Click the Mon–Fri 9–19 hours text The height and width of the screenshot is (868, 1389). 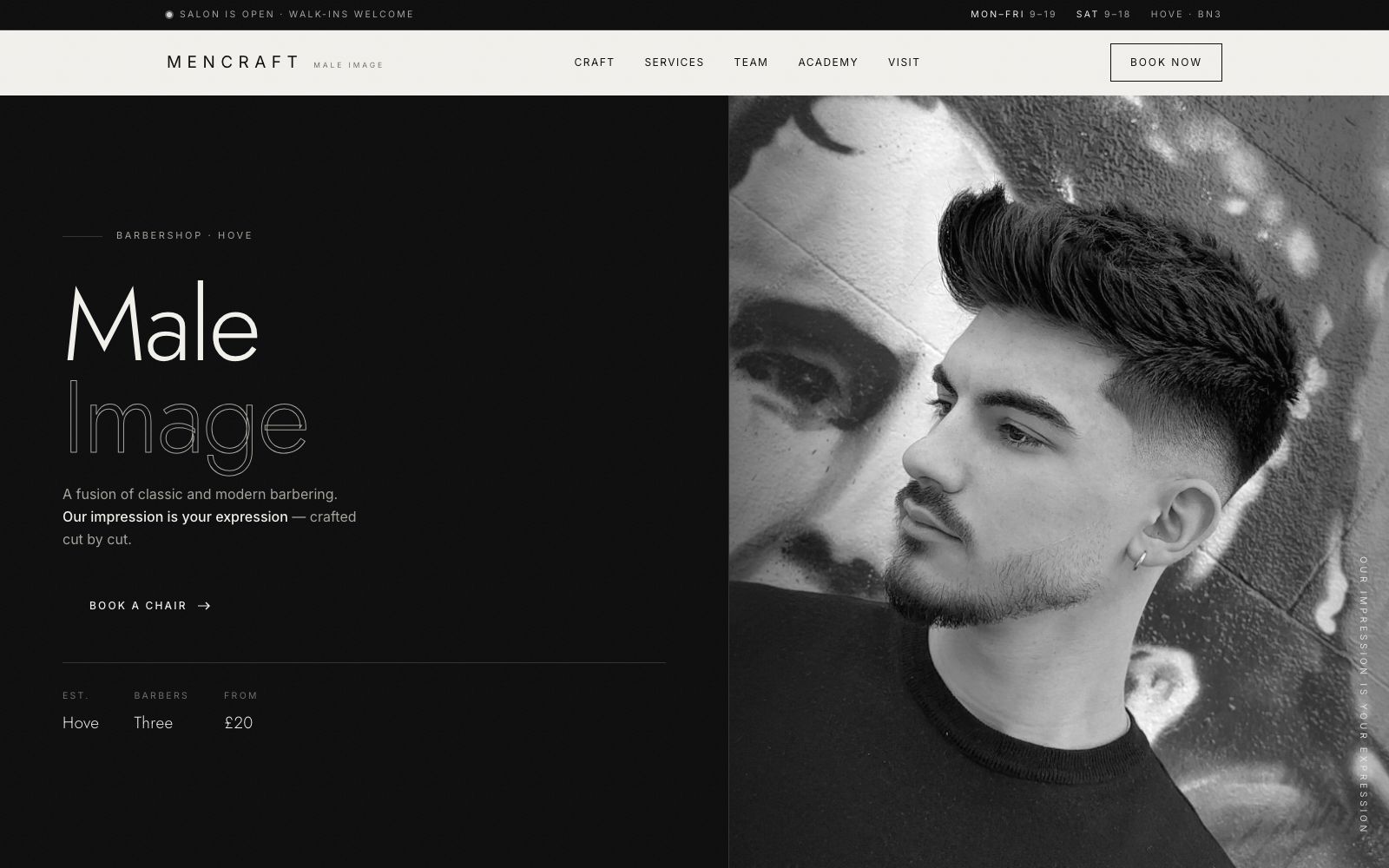click(1013, 15)
